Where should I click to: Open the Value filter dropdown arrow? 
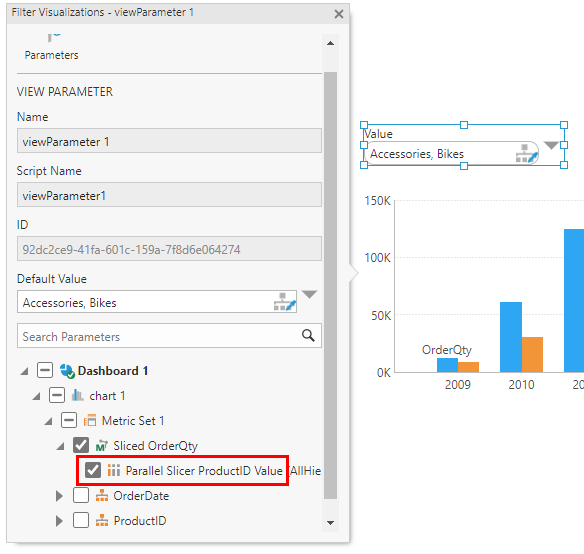tap(551, 145)
